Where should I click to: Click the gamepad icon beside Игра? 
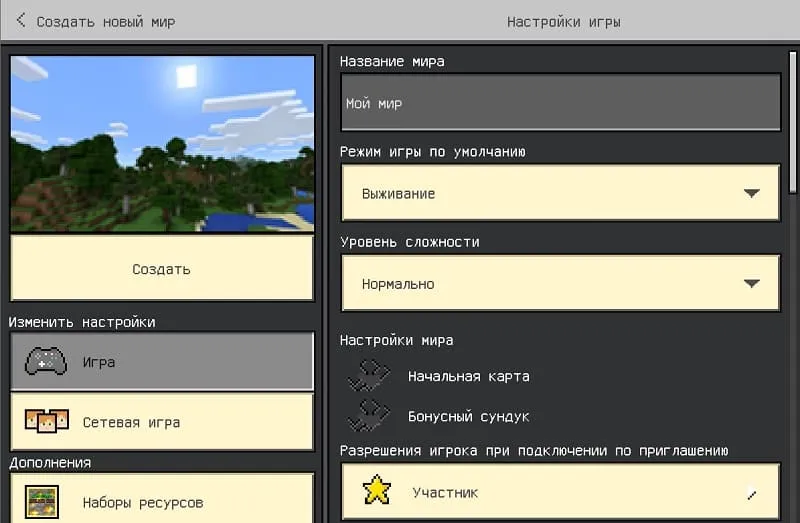(46, 361)
